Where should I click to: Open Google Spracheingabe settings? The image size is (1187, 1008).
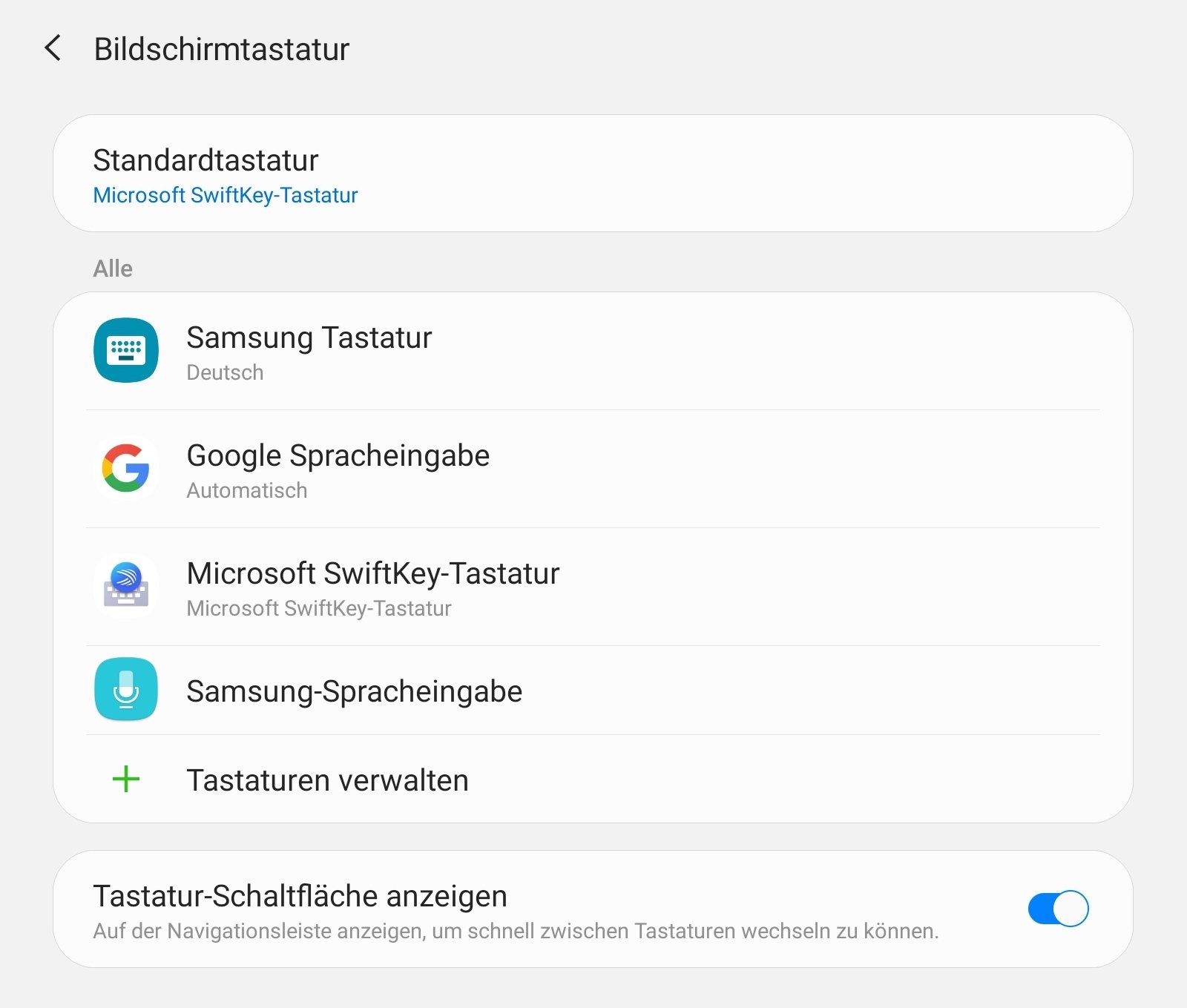pyautogui.click(x=593, y=469)
